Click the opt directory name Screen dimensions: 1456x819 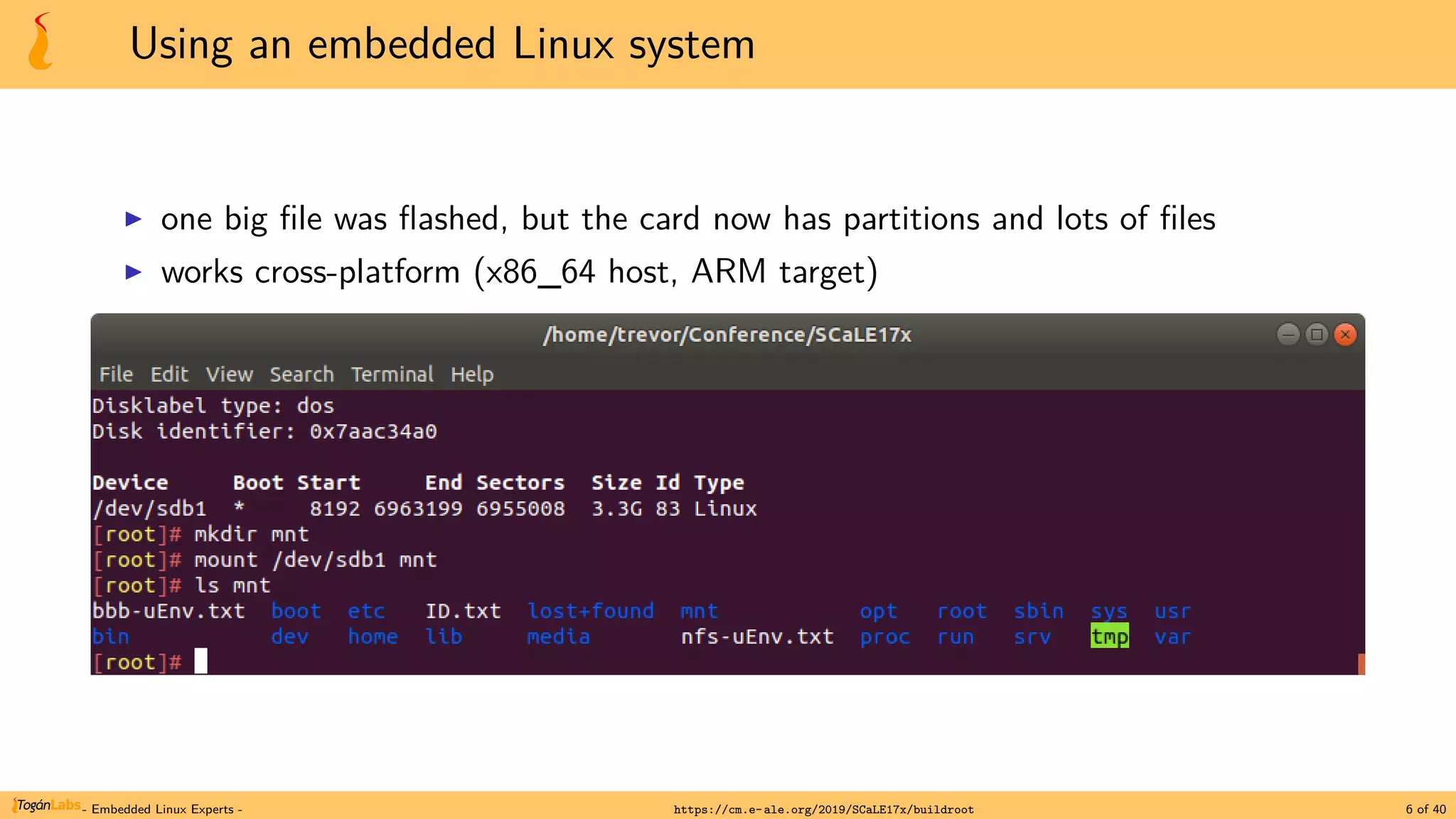[x=878, y=612]
